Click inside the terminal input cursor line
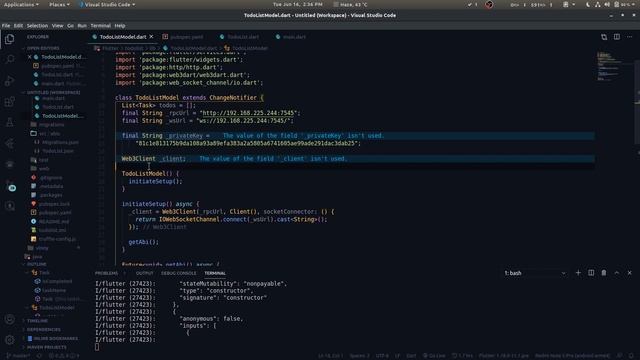The height and width of the screenshot is (360, 640). click(x=96, y=347)
